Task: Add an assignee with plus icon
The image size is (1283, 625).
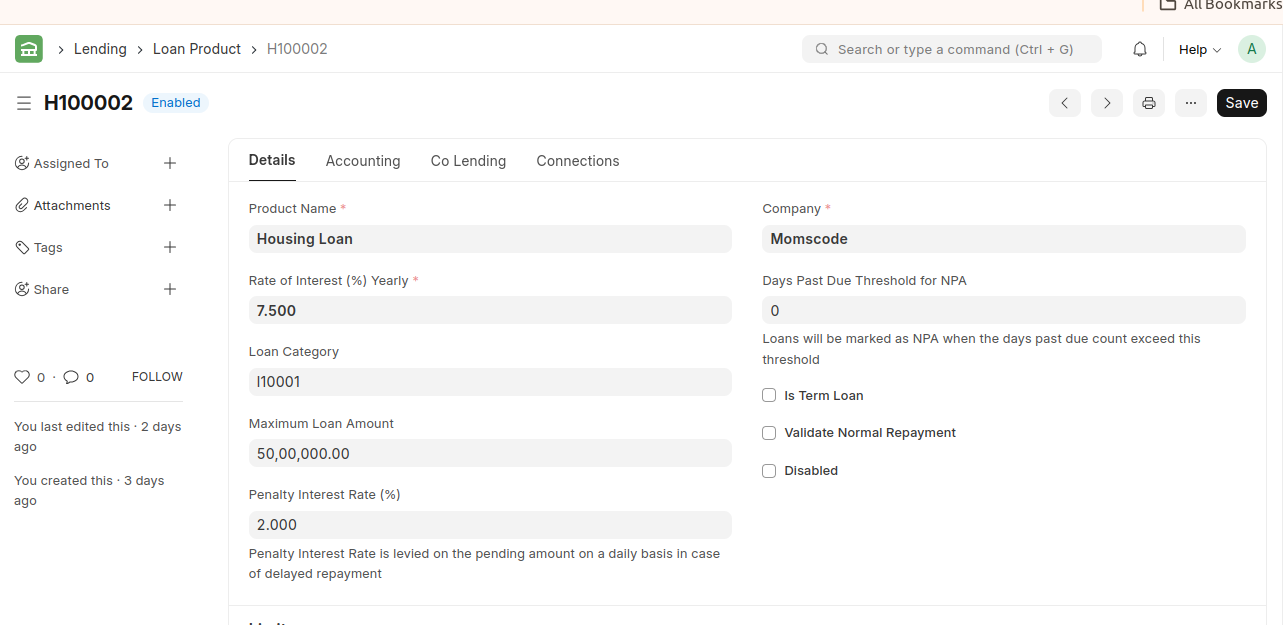Action: pyautogui.click(x=170, y=163)
